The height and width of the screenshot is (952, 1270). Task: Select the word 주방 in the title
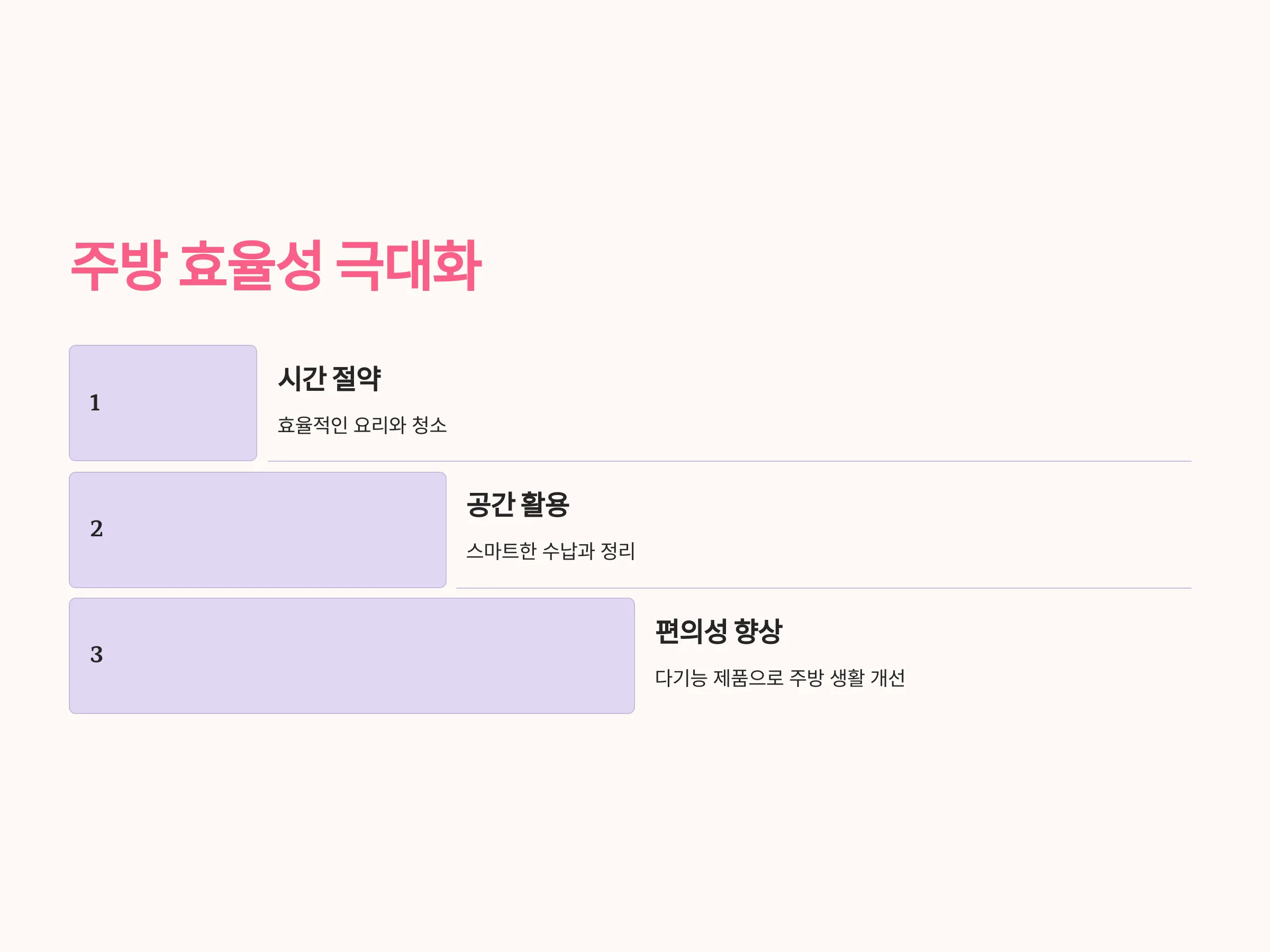[x=119, y=266]
